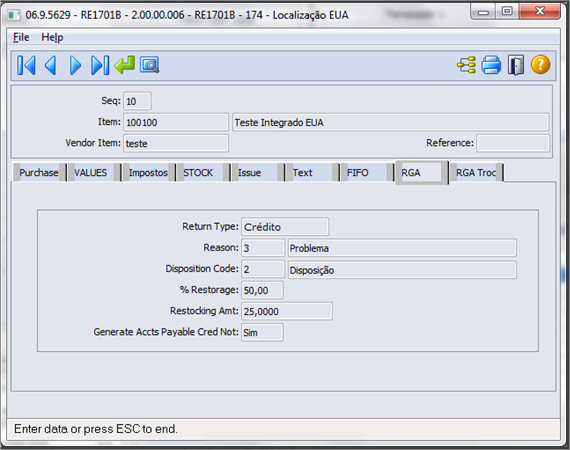Switch to the Purchase tab
The image size is (570, 450).
click(x=39, y=172)
